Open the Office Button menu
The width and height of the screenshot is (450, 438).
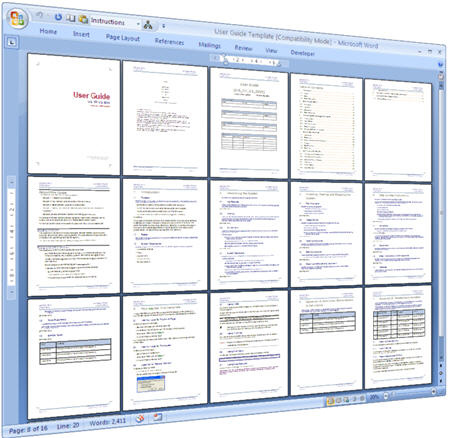17,18
